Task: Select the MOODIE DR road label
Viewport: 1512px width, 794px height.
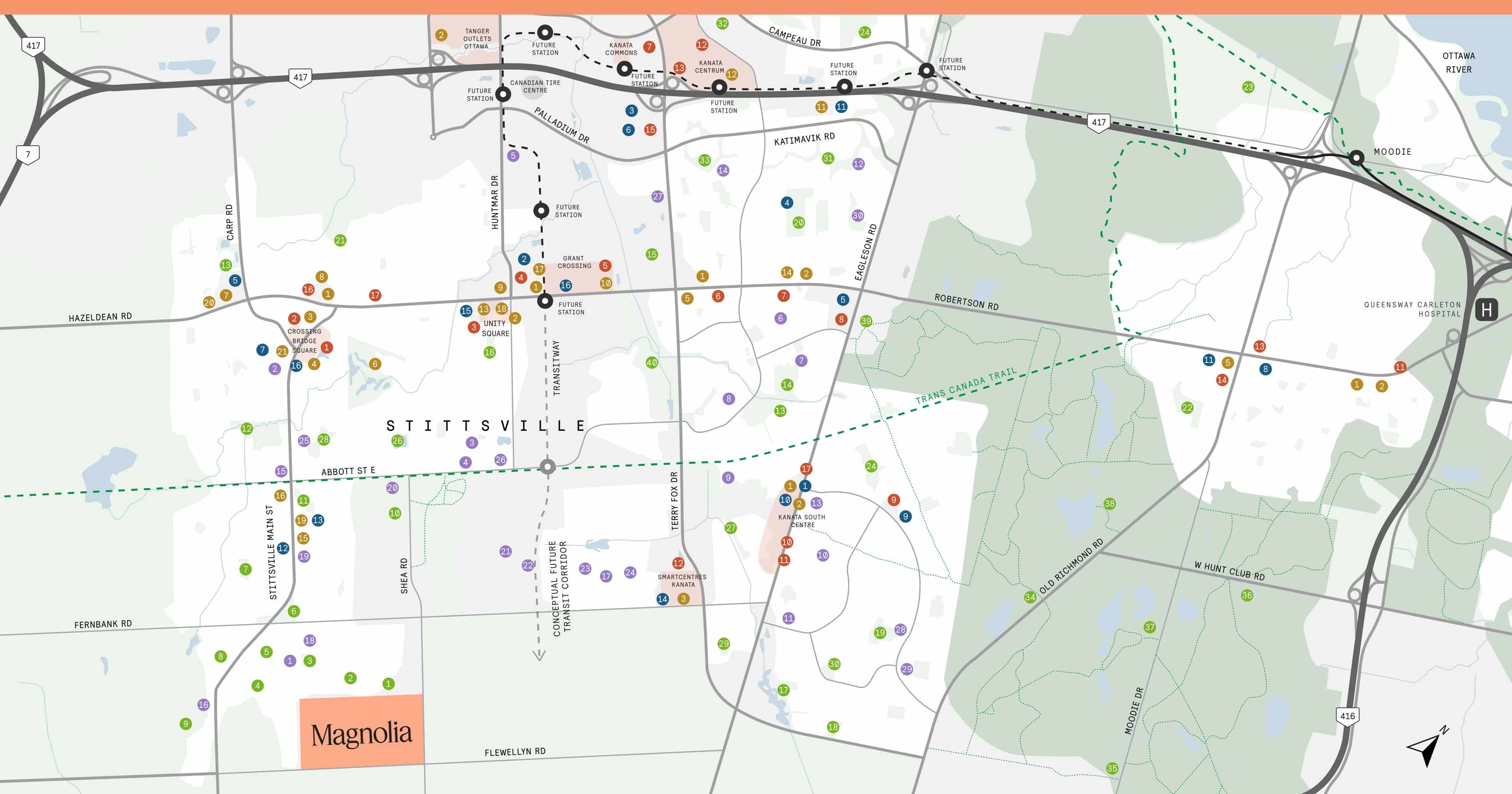Action: 1134,711
